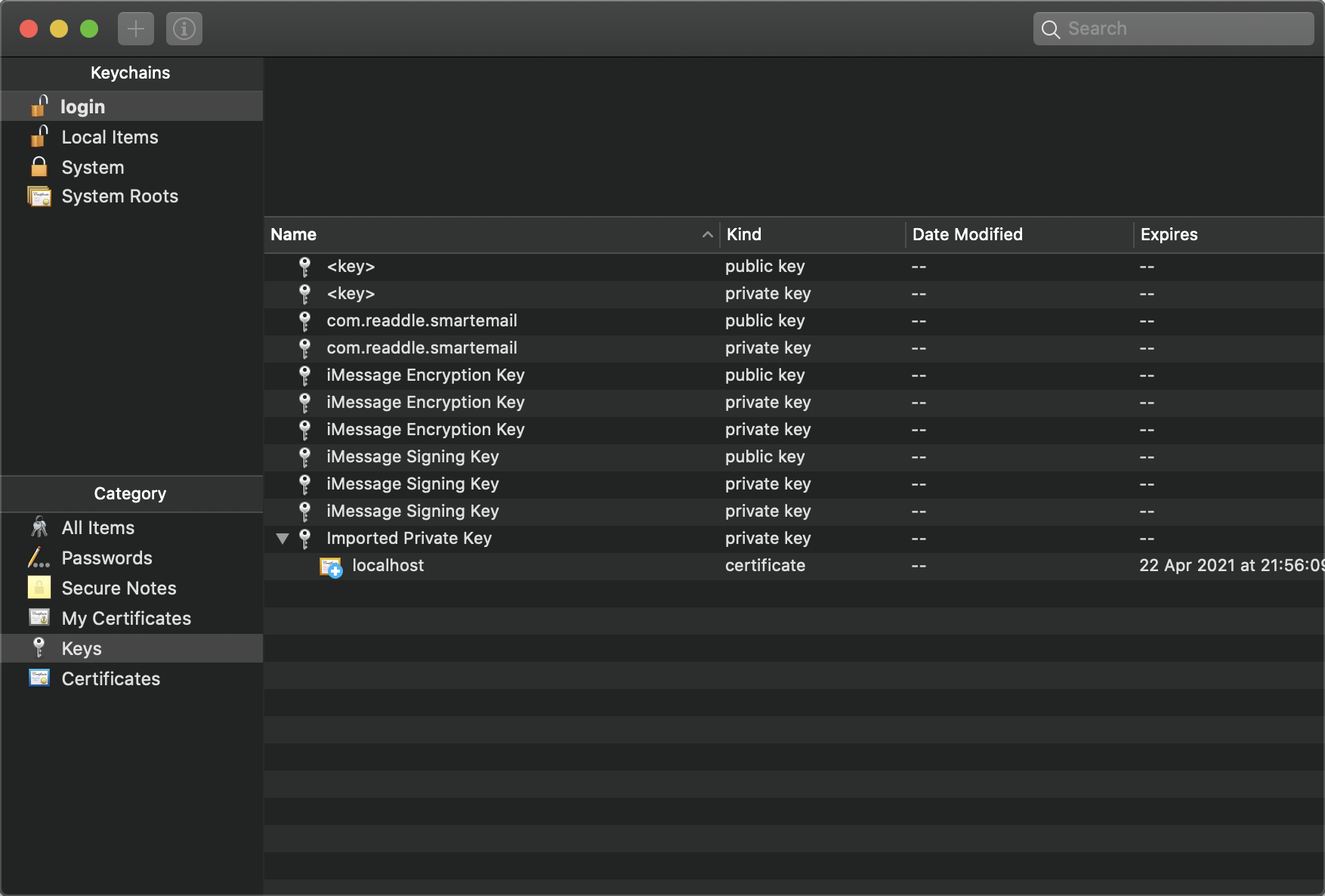This screenshot has width=1325, height=896.
Task: Show the All Items category
Action: click(131, 527)
